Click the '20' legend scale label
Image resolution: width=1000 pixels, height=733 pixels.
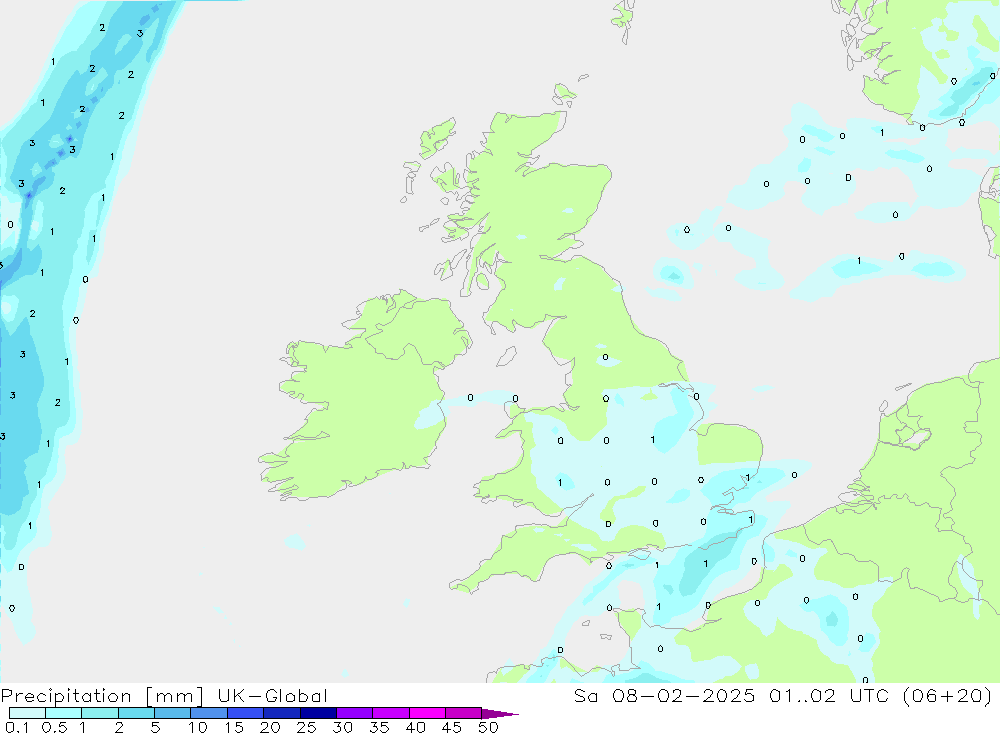coord(270,727)
